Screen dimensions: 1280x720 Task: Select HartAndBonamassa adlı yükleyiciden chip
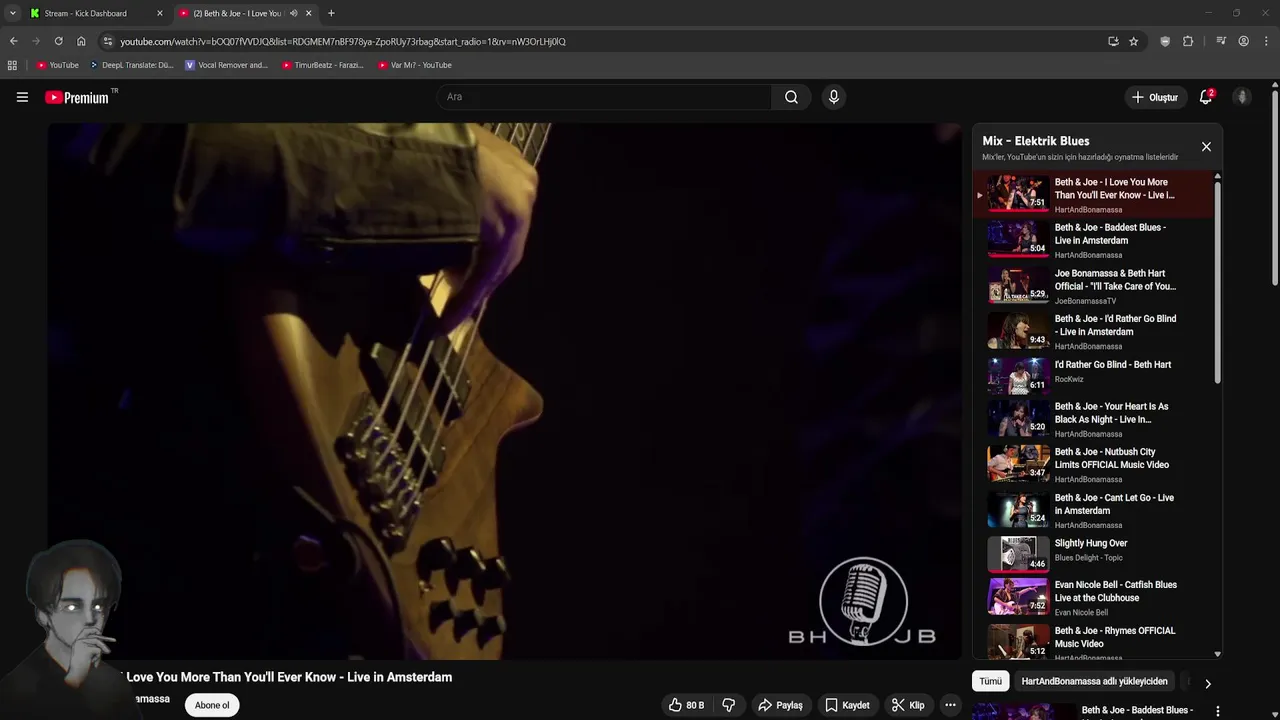[1094, 681]
